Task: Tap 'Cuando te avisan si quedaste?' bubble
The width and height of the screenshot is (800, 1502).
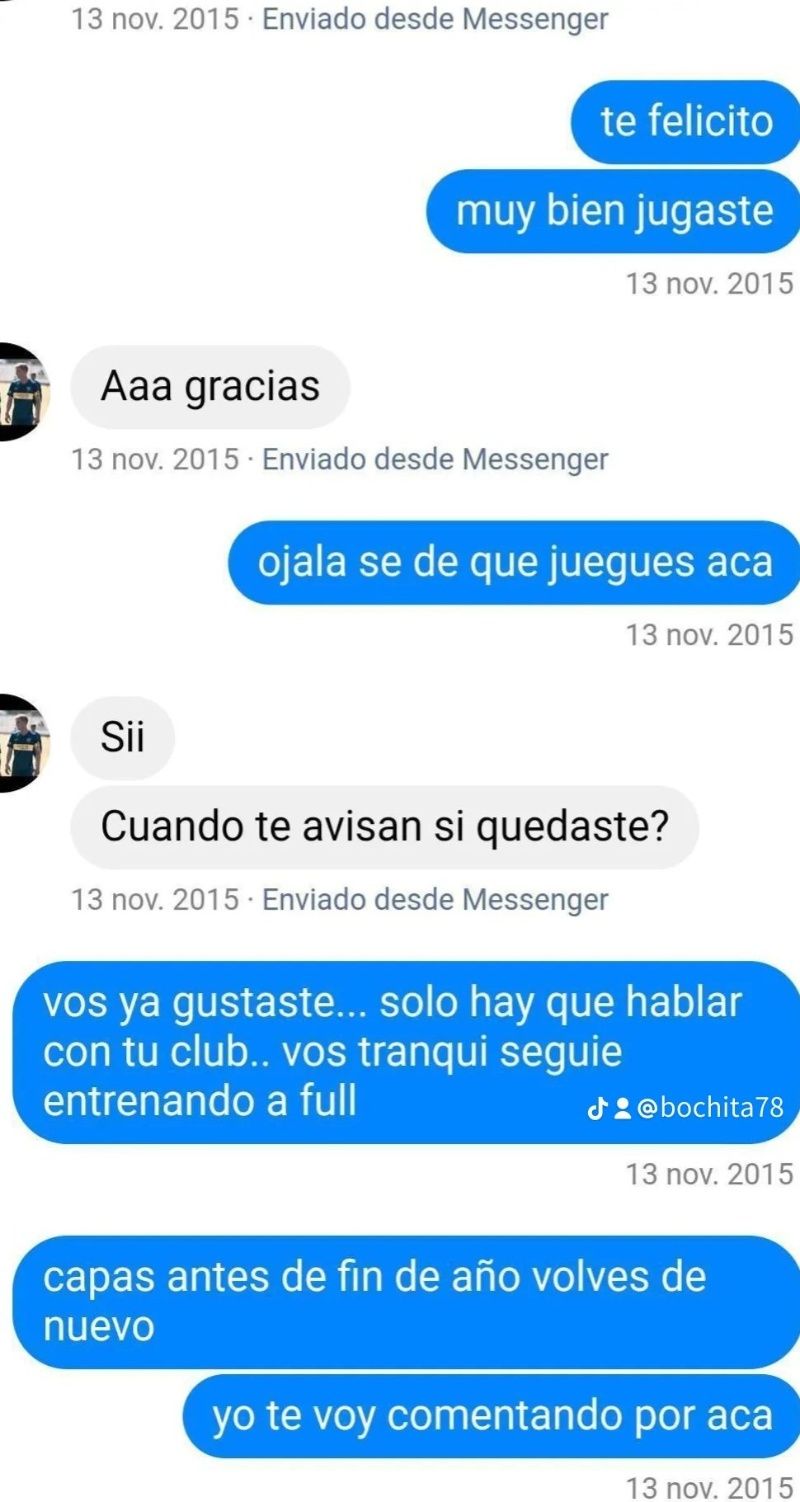Action: pos(384,827)
